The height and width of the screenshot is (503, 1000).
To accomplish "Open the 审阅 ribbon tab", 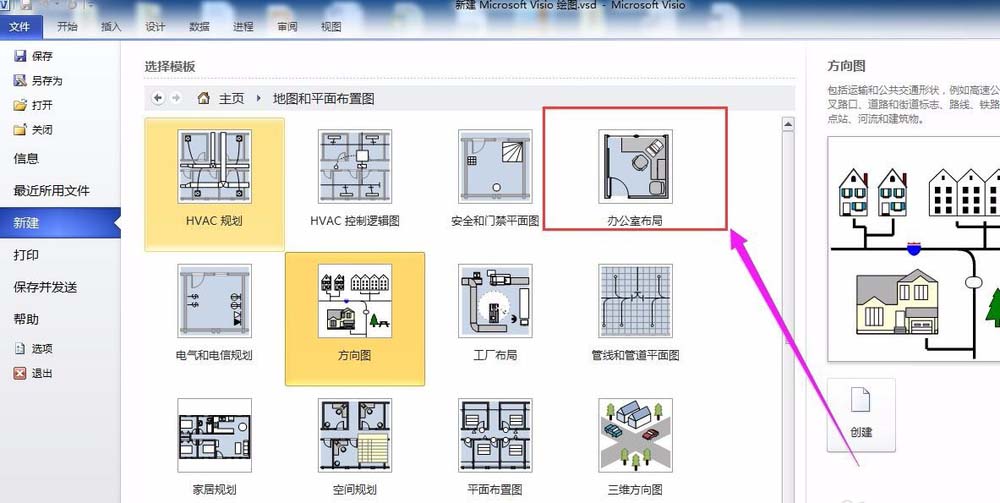I will pos(287,27).
